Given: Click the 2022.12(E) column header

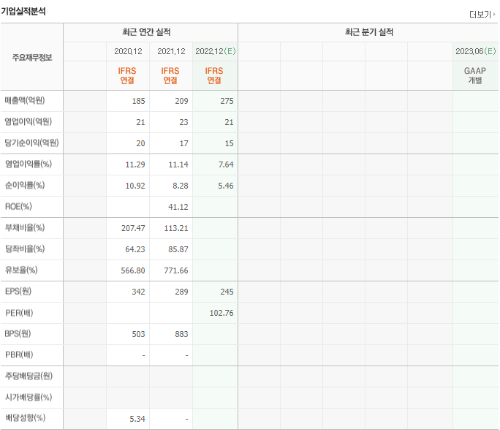Looking at the screenshot, I should pos(215,51).
